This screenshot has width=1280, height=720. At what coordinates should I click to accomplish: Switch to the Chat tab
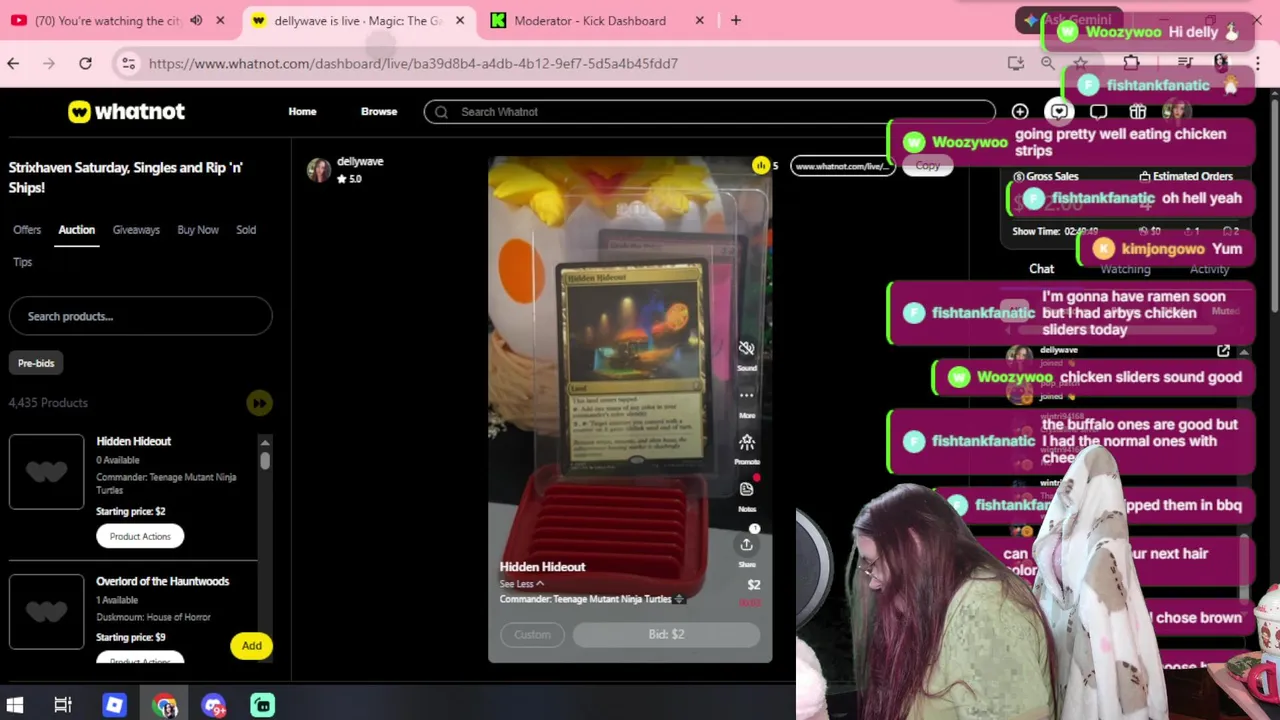(1041, 269)
